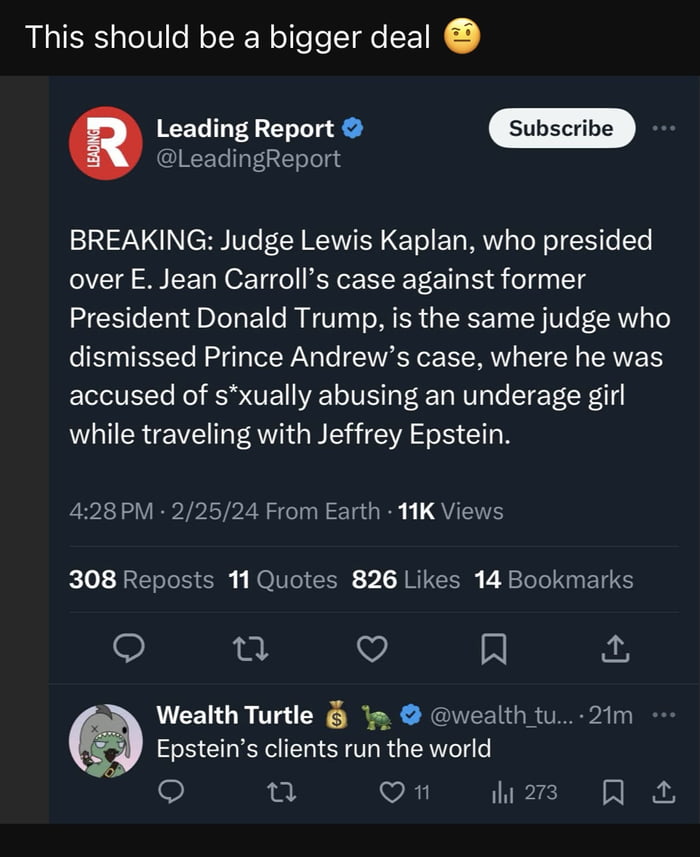Image resolution: width=700 pixels, height=857 pixels.
Task: Open more options on Wealth Turtle's reply
Action: tap(663, 716)
